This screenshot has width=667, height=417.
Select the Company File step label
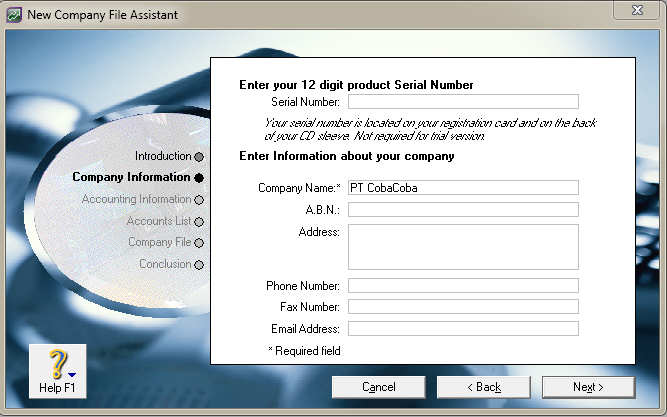[160, 242]
